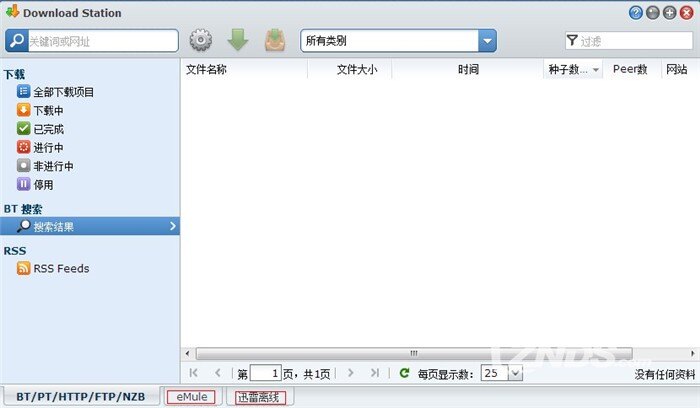Select 已完成 in sidebar
The width and height of the screenshot is (700, 408).
[x=40, y=129]
